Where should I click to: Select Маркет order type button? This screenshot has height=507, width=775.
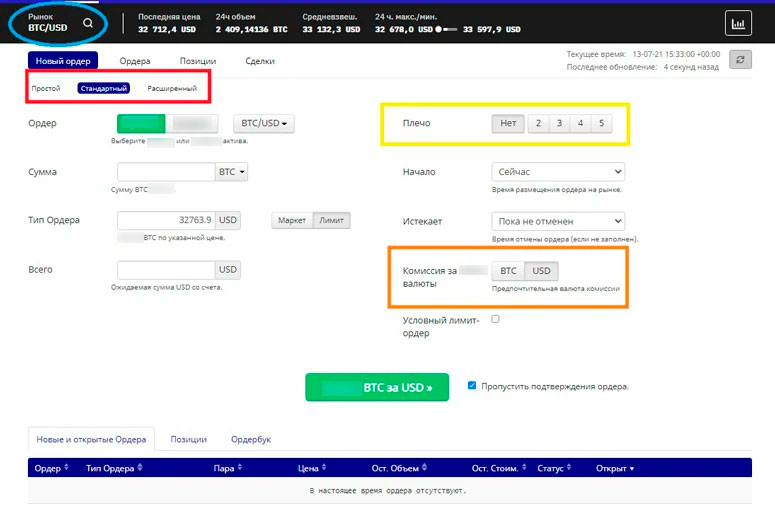[291, 221]
